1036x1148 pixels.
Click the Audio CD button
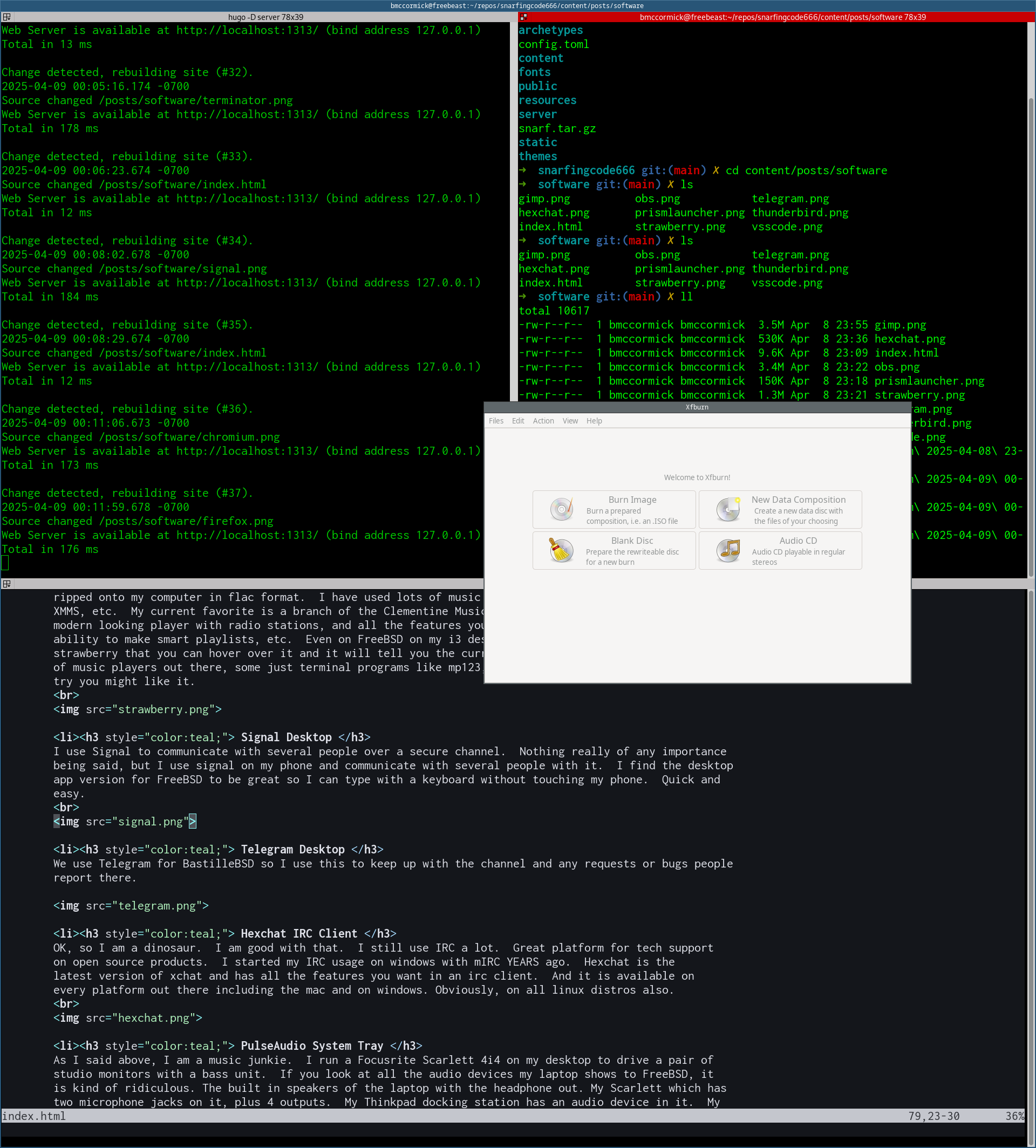coord(780,550)
